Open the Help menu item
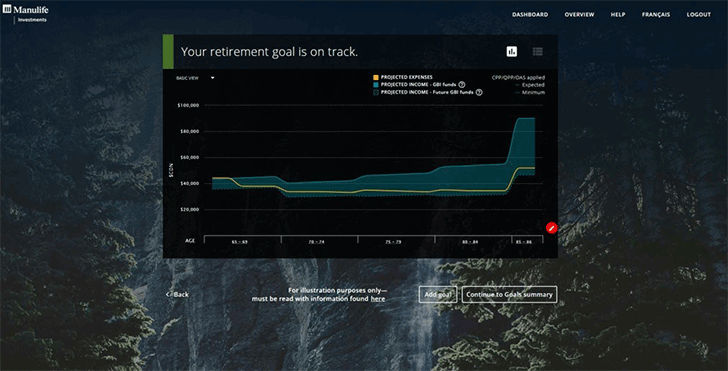 (618, 15)
